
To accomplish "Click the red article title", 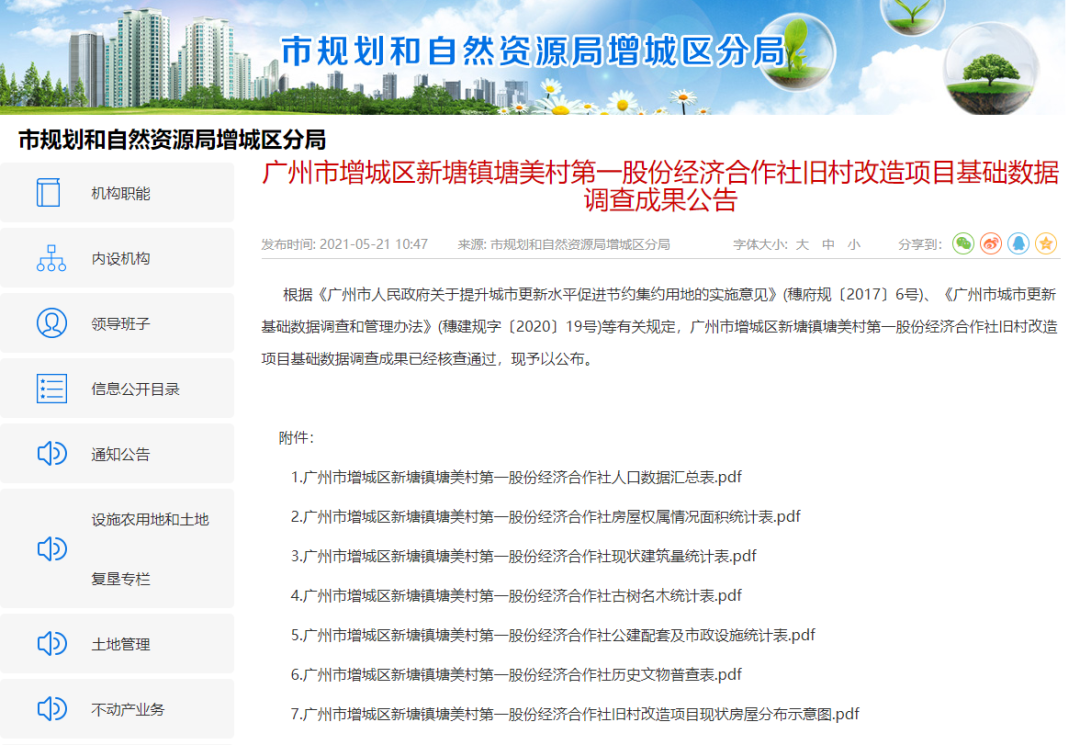I will pyautogui.click(x=660, y=186).
